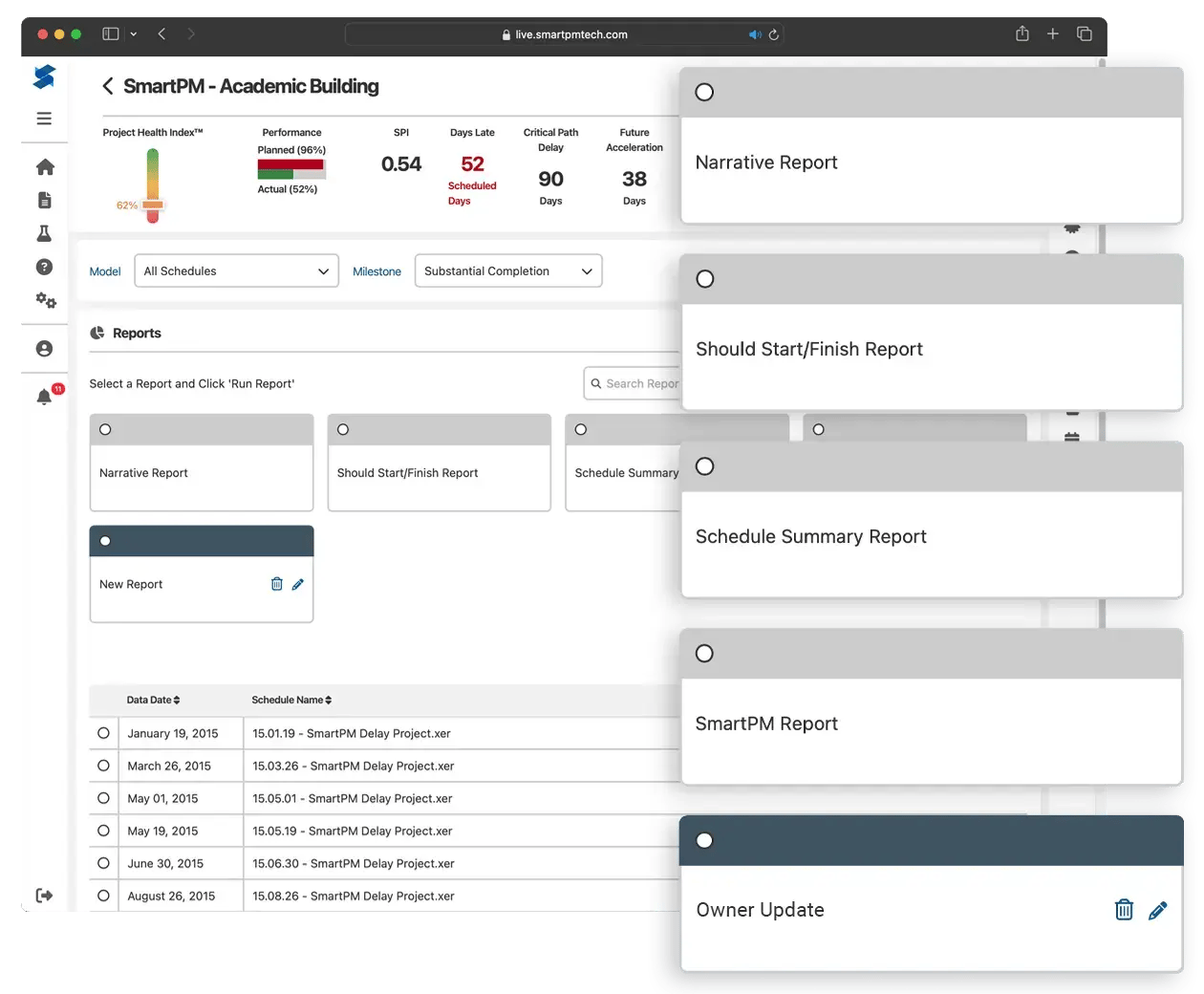Click the live.smartpmtech.com address bar
Image resolution: width=1204 pixels, height=994 pixels.
(x=565, y=34)
